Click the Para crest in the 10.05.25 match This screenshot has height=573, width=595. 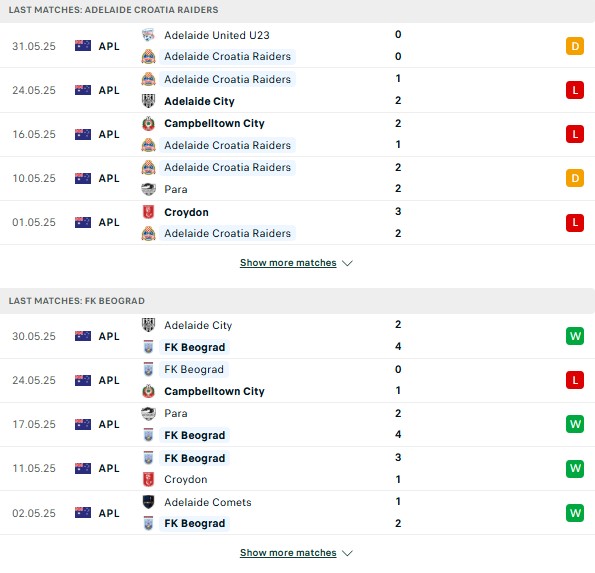click(x=148, y=189)
